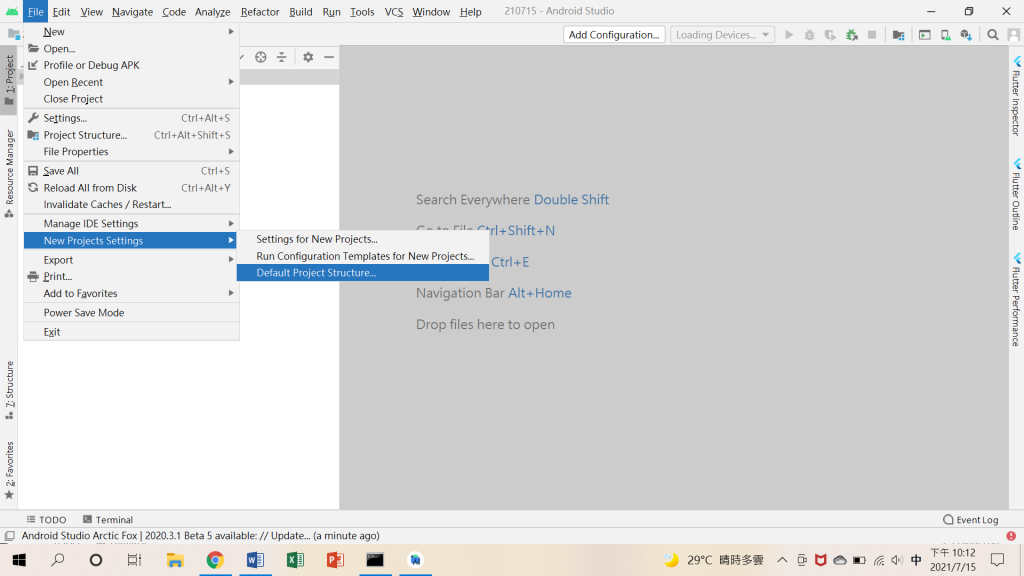The height and width of the screenshot is (576, 1024).
Task: Open the Edit menu
Action: (61, 12)
